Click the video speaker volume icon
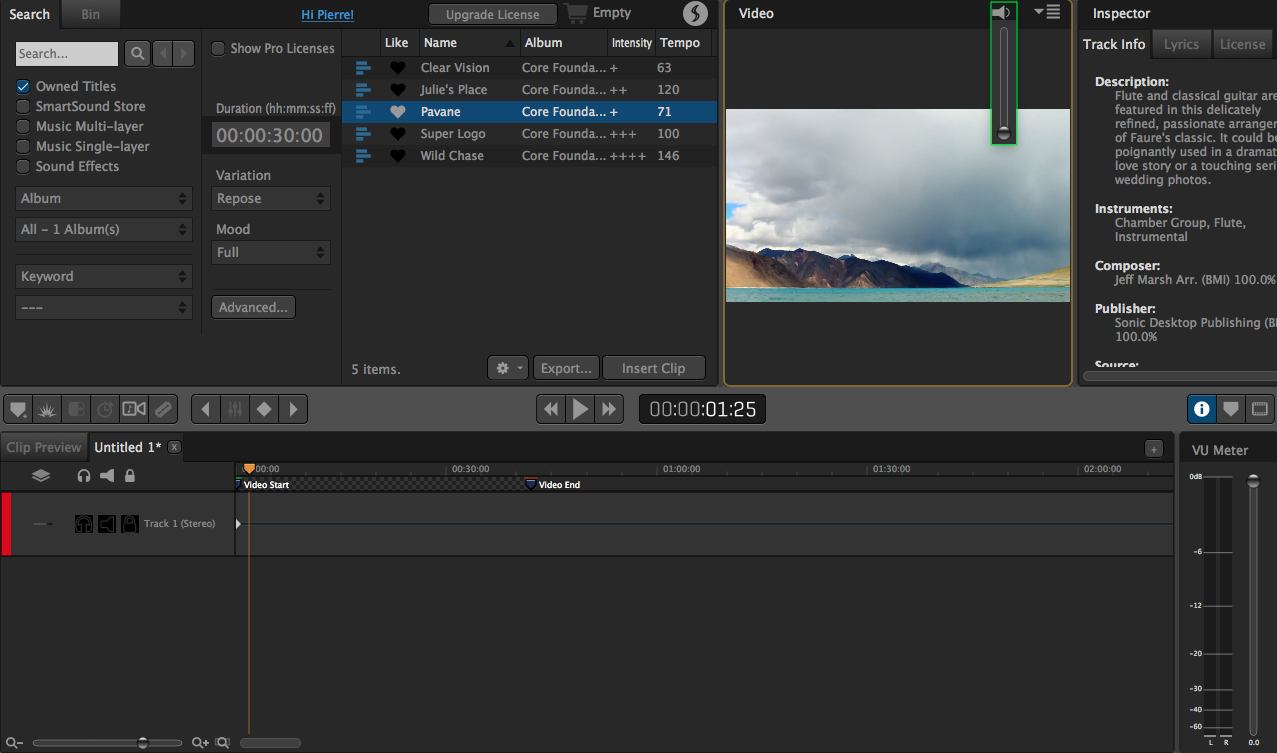 click(x=1002, y=12)
